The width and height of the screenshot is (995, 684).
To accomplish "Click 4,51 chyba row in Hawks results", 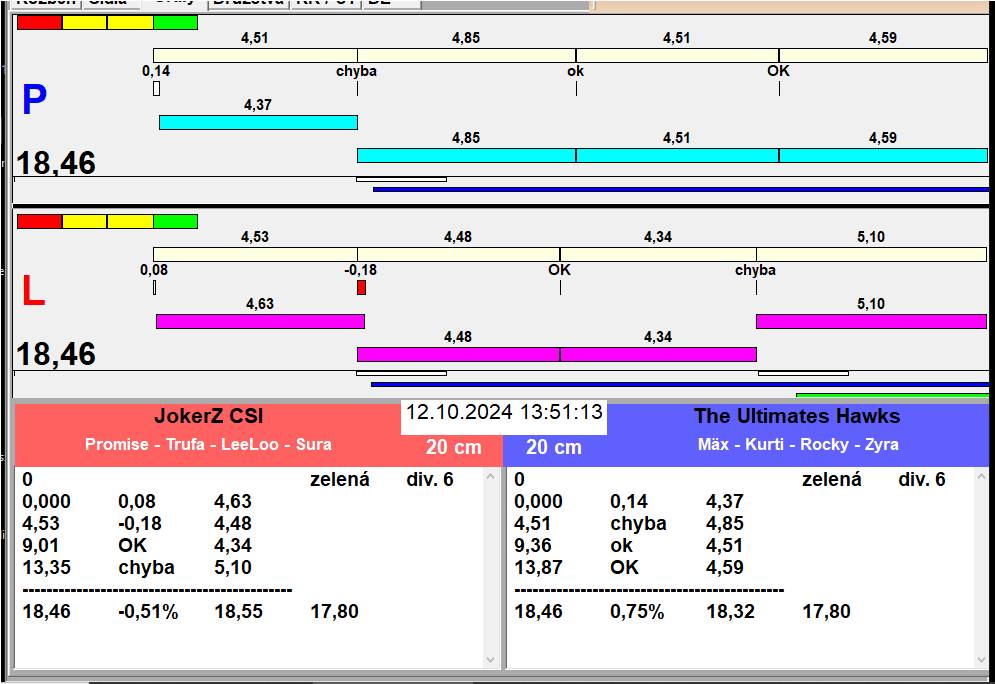I will (629, 523).
